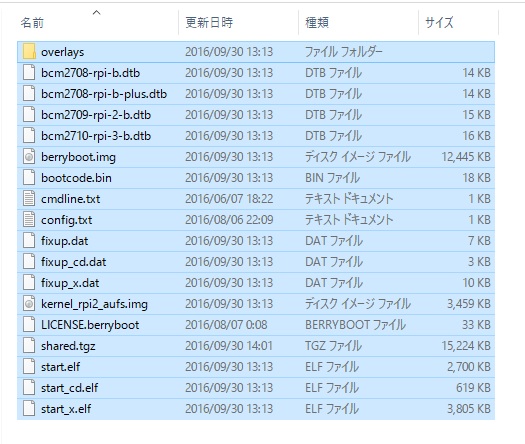Viewport: 525px width, 444px height.
Task: Click the disc image icon for berryboot.img
Action: 29,157
